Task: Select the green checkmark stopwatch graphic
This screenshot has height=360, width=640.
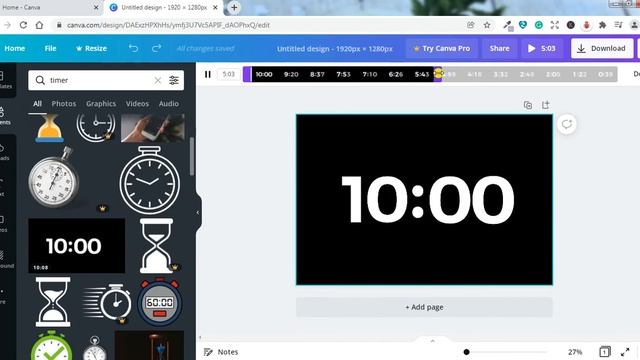Action: 51,346
